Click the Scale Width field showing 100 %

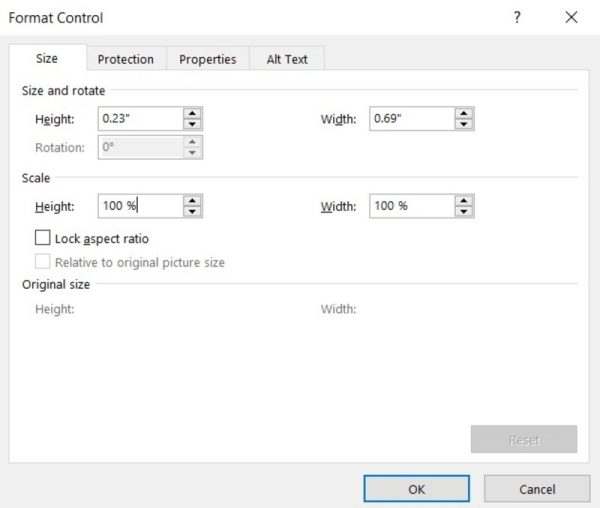click(412, 206)
